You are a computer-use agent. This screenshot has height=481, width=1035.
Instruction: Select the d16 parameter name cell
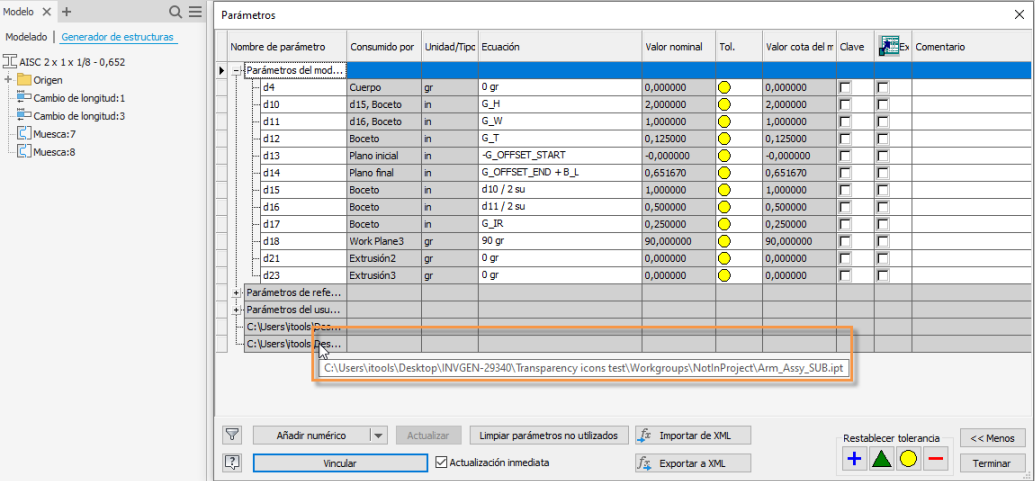pyautogui.click(x=303, y=207)
